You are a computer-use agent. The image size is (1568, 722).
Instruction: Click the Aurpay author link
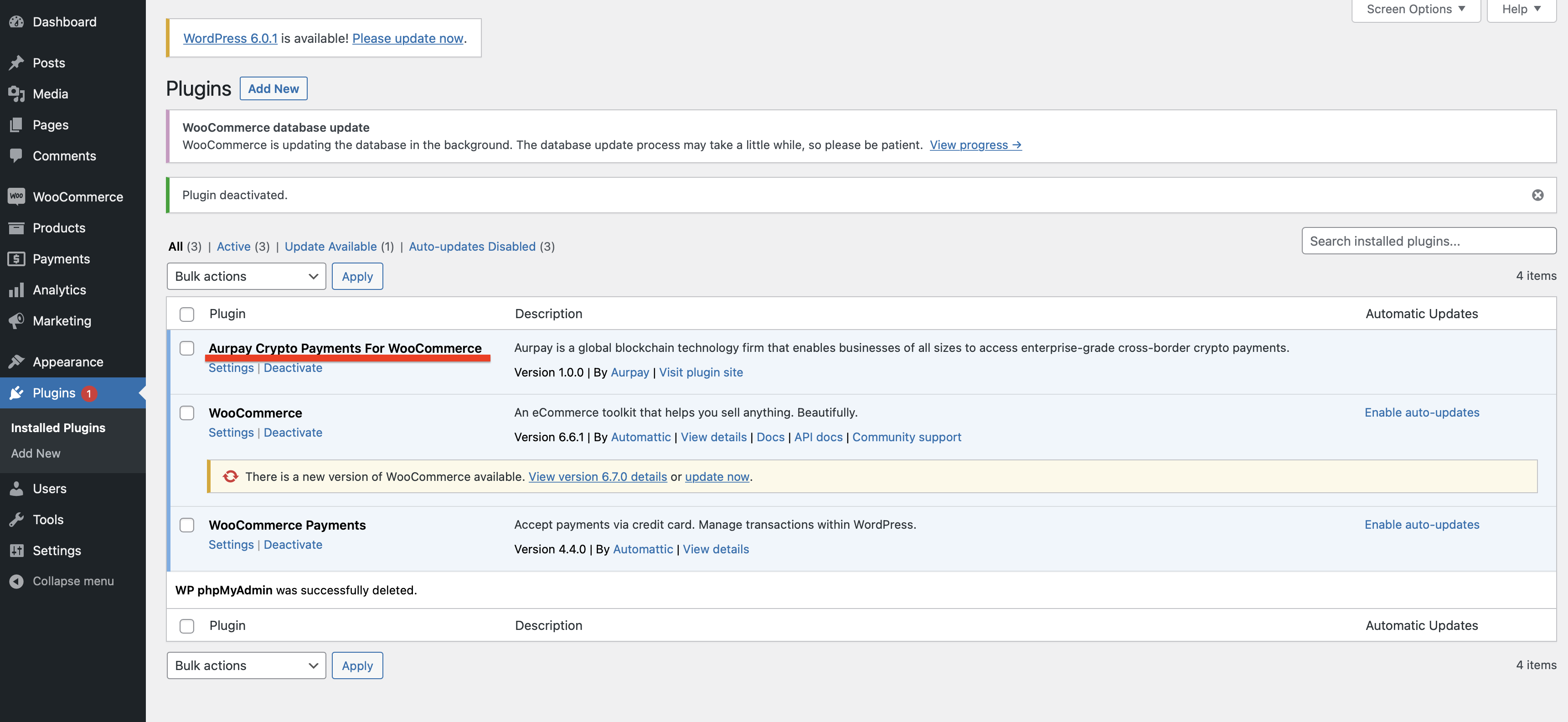click(x=630, y=372)
